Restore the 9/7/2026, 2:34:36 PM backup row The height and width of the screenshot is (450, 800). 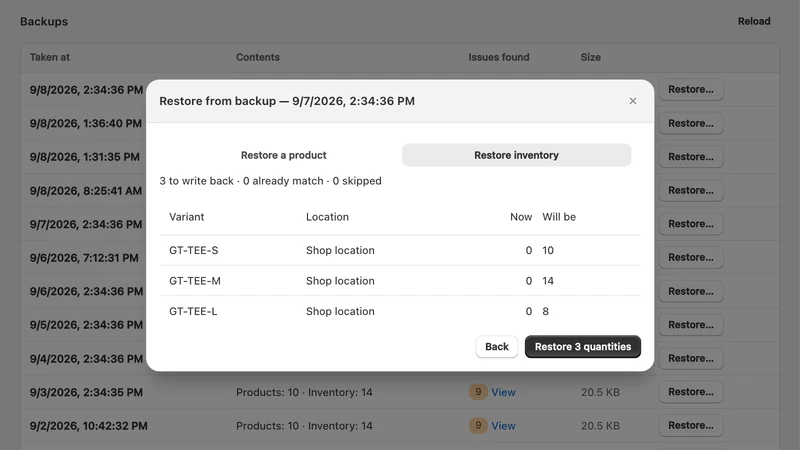[x=691, y=224]
